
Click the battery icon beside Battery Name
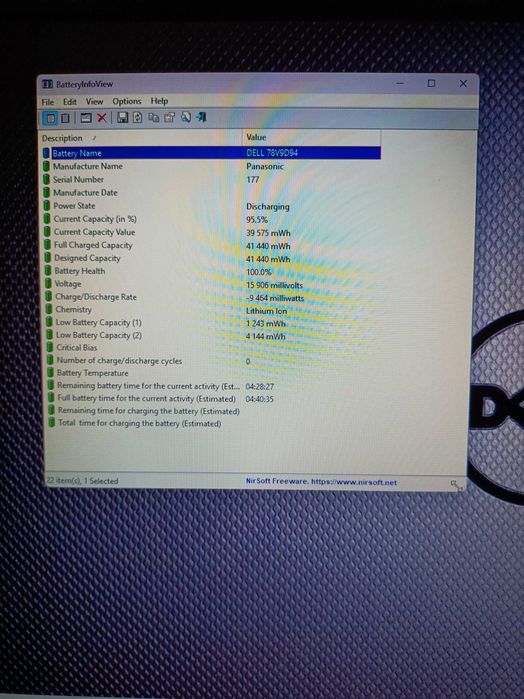point(46,153)
